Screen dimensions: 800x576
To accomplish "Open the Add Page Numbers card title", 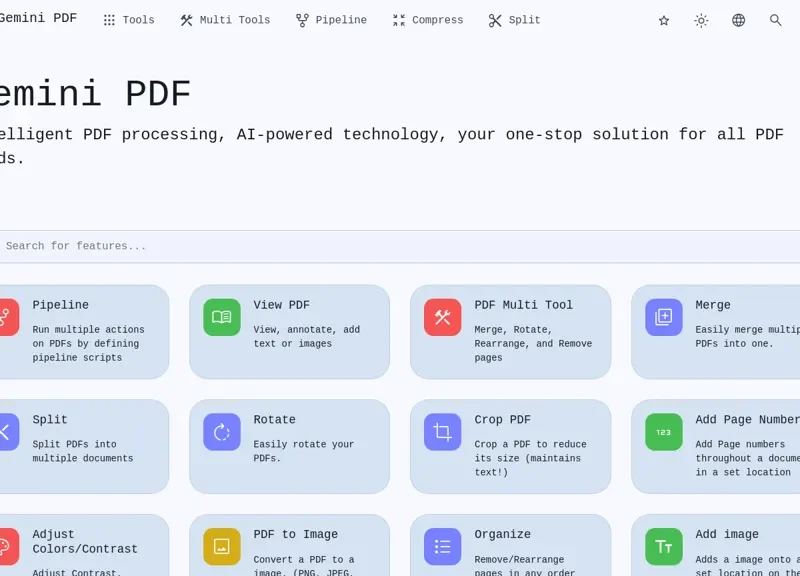I will click(x=747, y=420).
